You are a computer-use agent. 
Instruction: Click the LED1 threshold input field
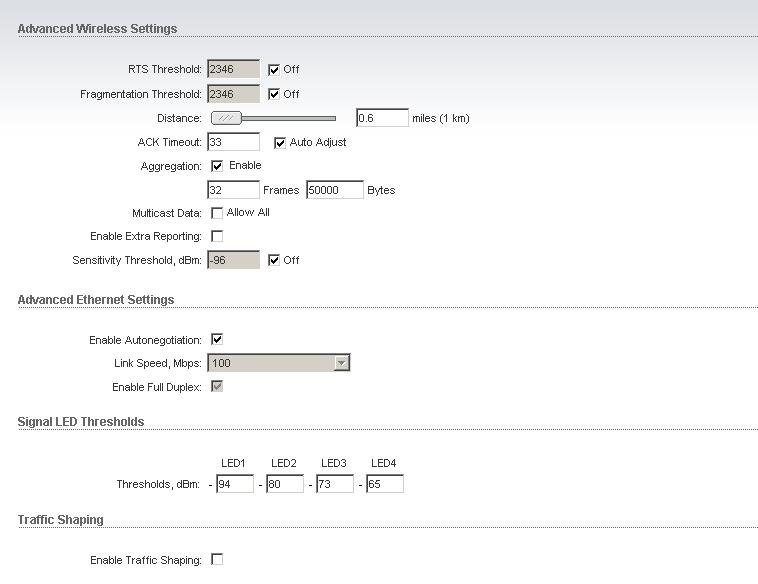coord(235,484)
